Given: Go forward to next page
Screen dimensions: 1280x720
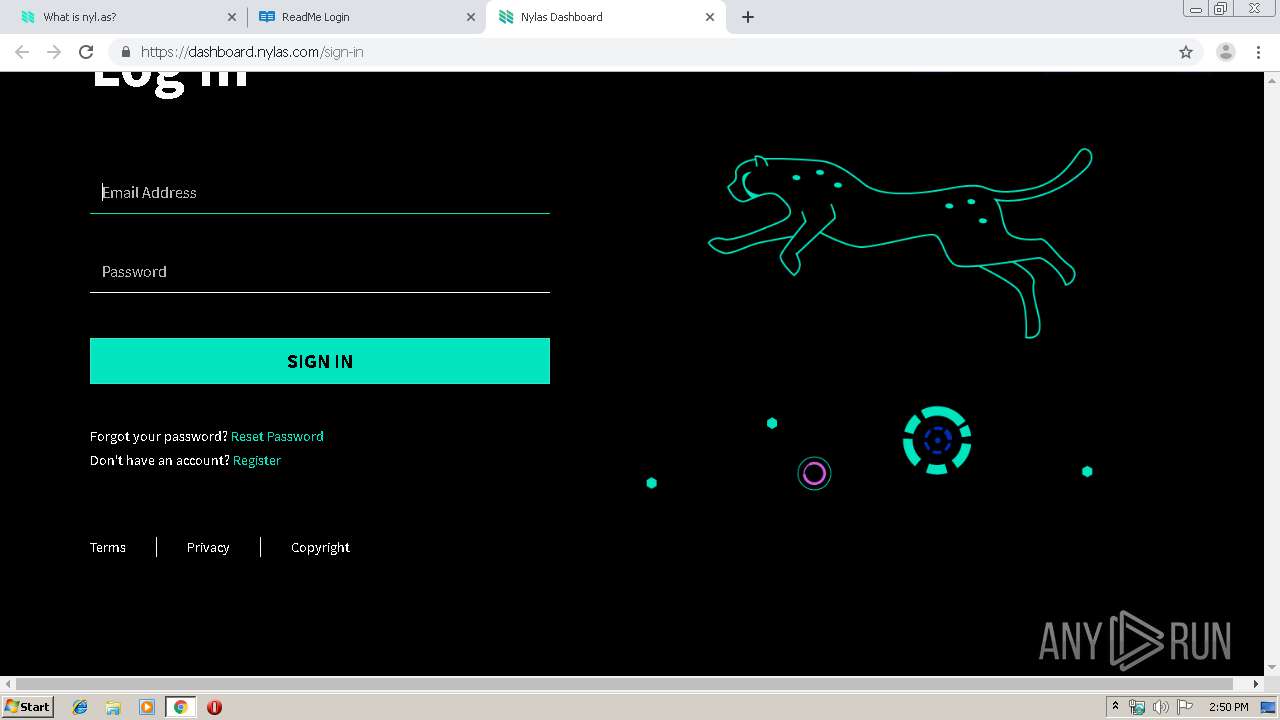Looking at the screenshot, I should pyautogui.click(x=54, y=52).
